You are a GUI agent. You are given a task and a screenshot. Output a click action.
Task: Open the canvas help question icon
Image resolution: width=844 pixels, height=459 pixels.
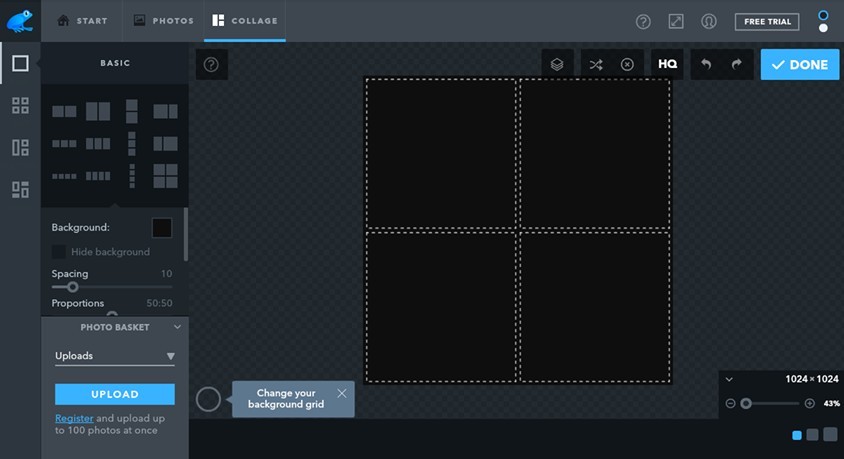click(x=212, y=65)
